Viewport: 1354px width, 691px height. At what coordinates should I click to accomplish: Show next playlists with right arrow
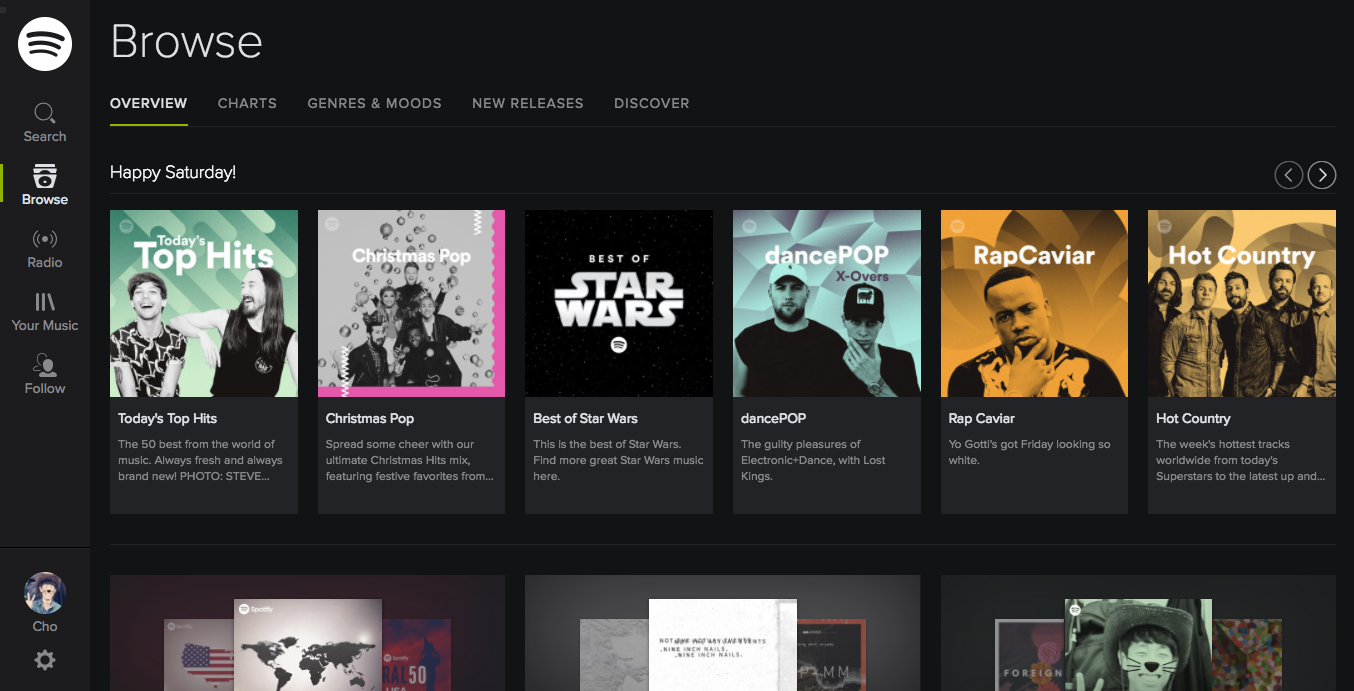[x=1322, y=175]
